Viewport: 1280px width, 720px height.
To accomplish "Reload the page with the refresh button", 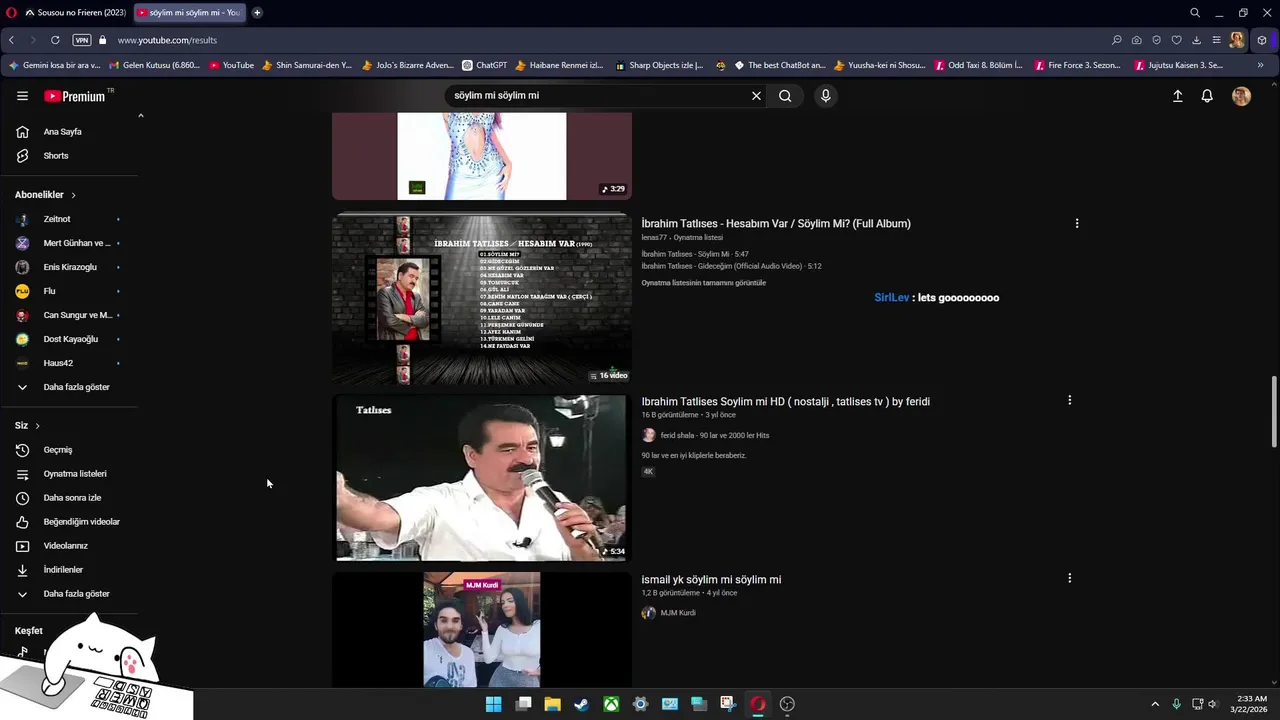I will [55, 40].
